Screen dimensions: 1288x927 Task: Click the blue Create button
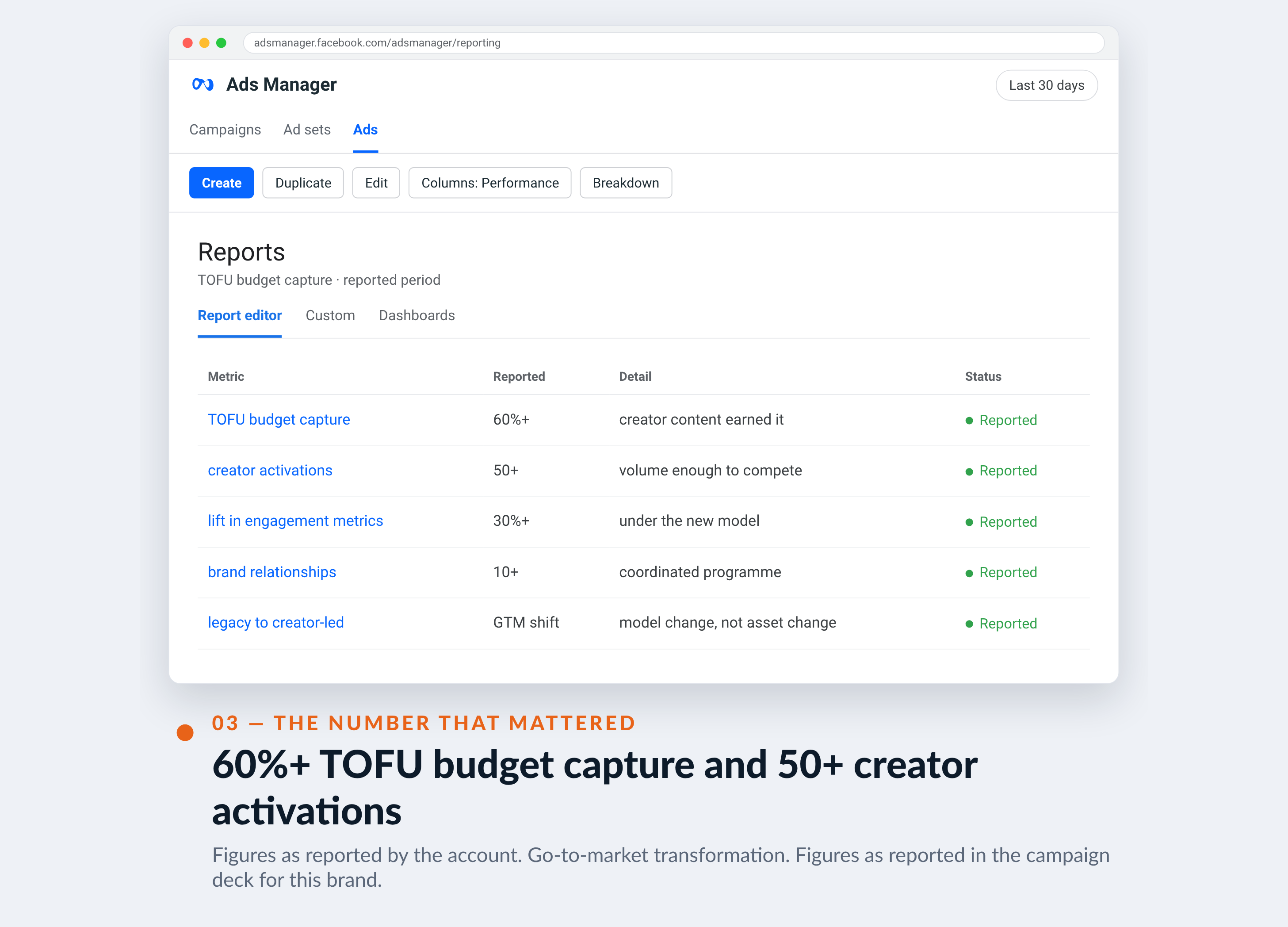[222, 183]
